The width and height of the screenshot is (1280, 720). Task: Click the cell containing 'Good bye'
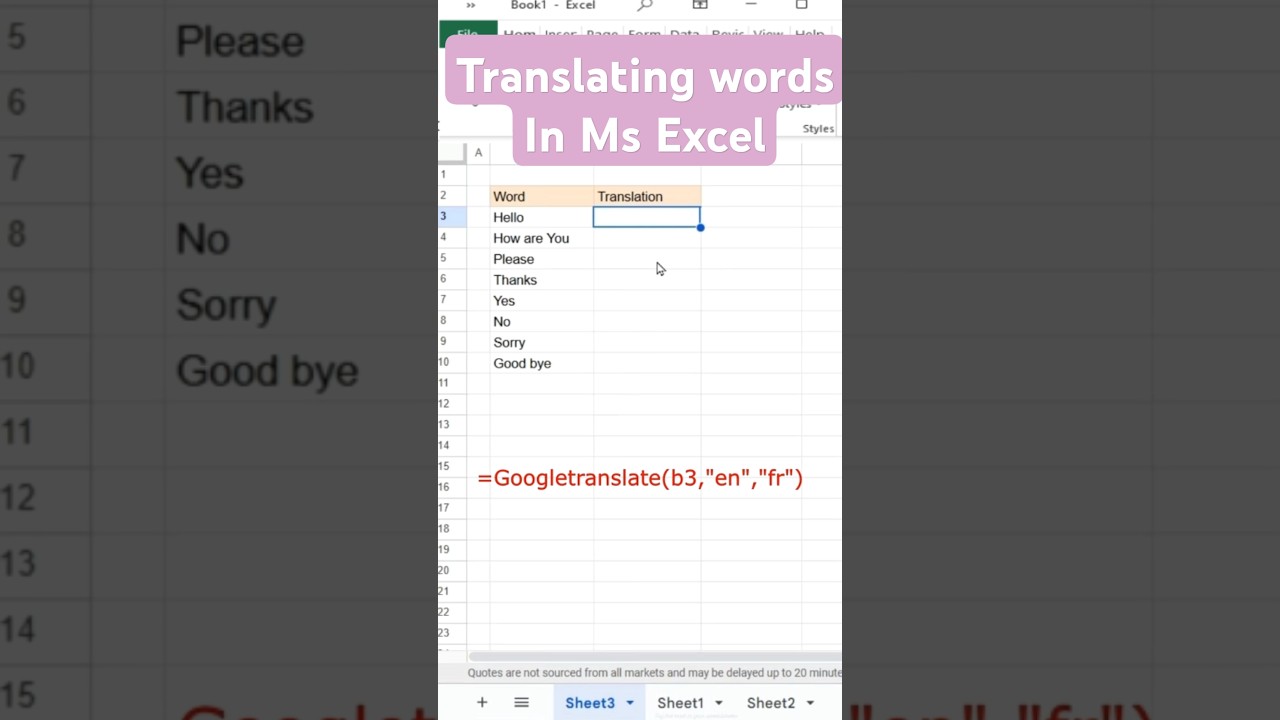coord(541,363)
